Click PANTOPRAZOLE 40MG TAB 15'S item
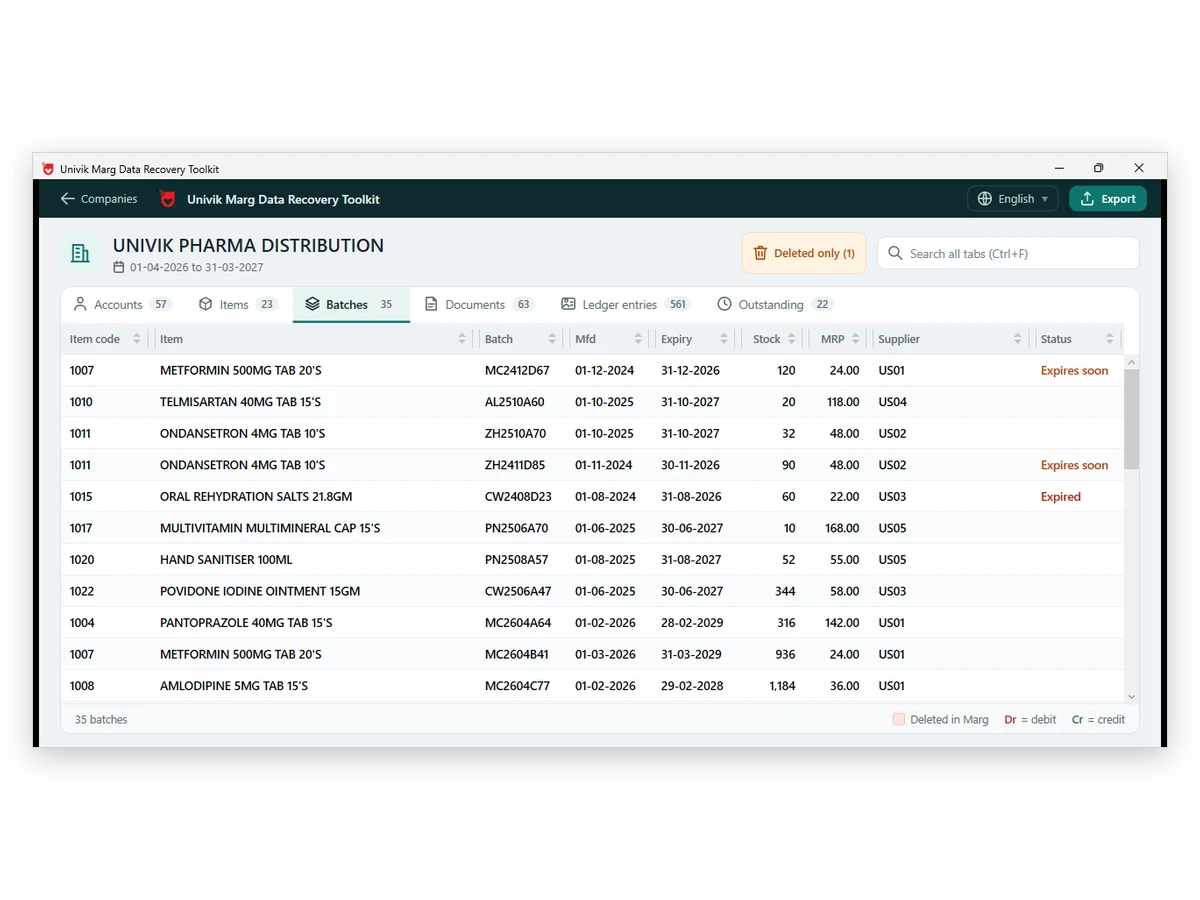Viewport: 1200px width, 900px height. point(246,623)
